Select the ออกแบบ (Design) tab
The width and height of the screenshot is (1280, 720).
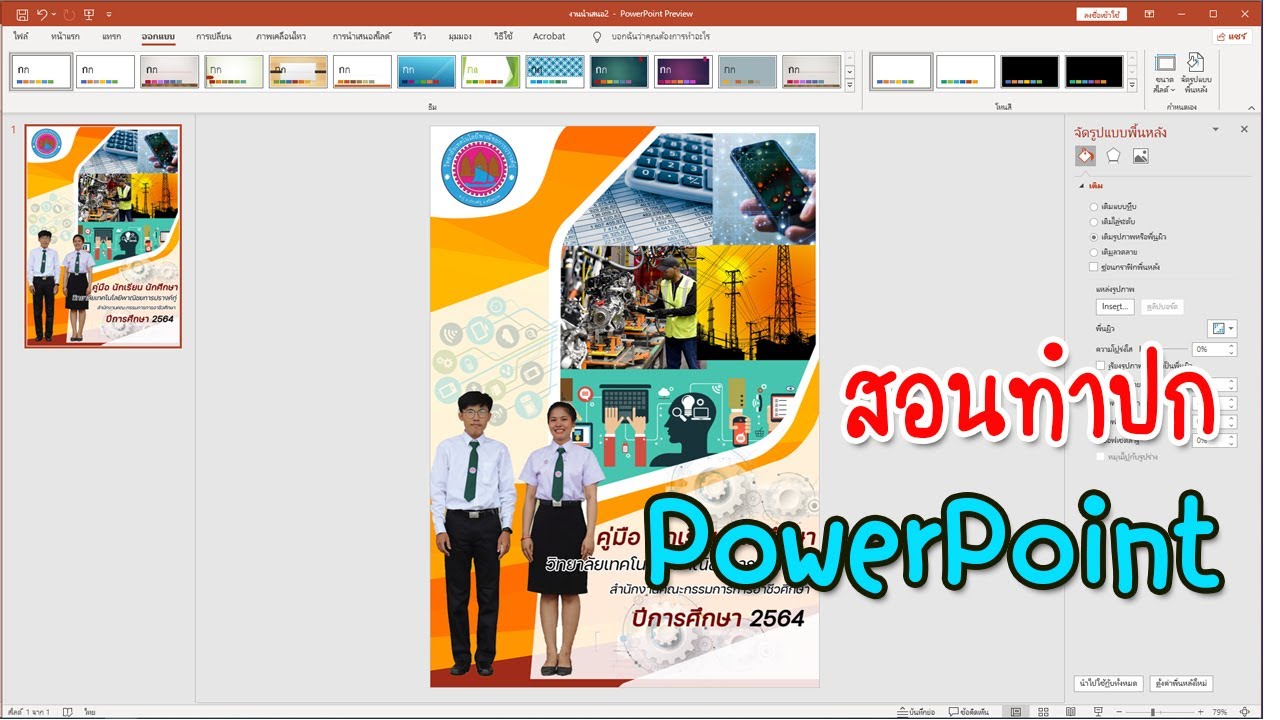[x=158, y=36]
